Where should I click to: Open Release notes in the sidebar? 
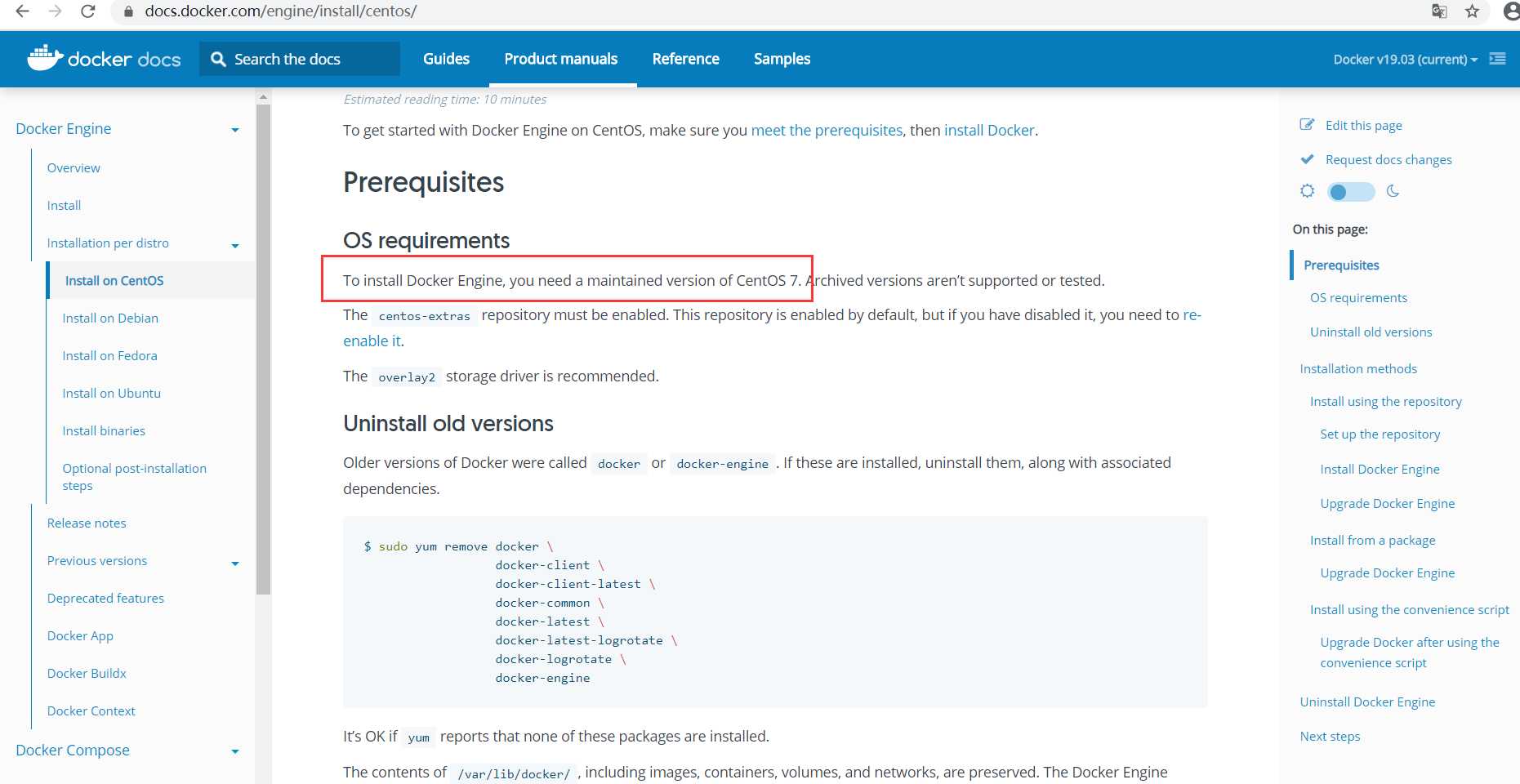click(87, 523)
